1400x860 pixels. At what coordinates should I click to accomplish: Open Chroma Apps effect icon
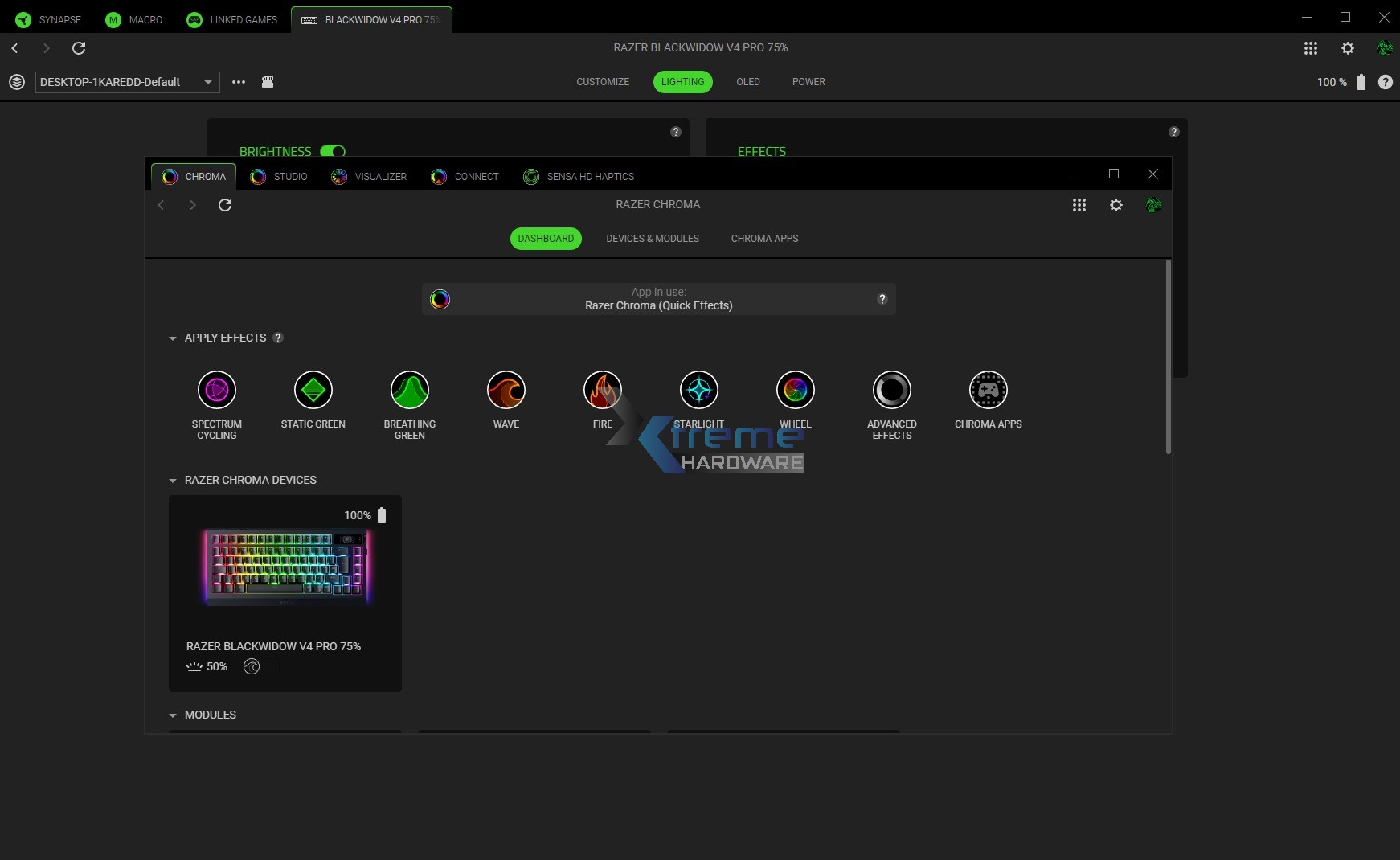click(988, 391)
